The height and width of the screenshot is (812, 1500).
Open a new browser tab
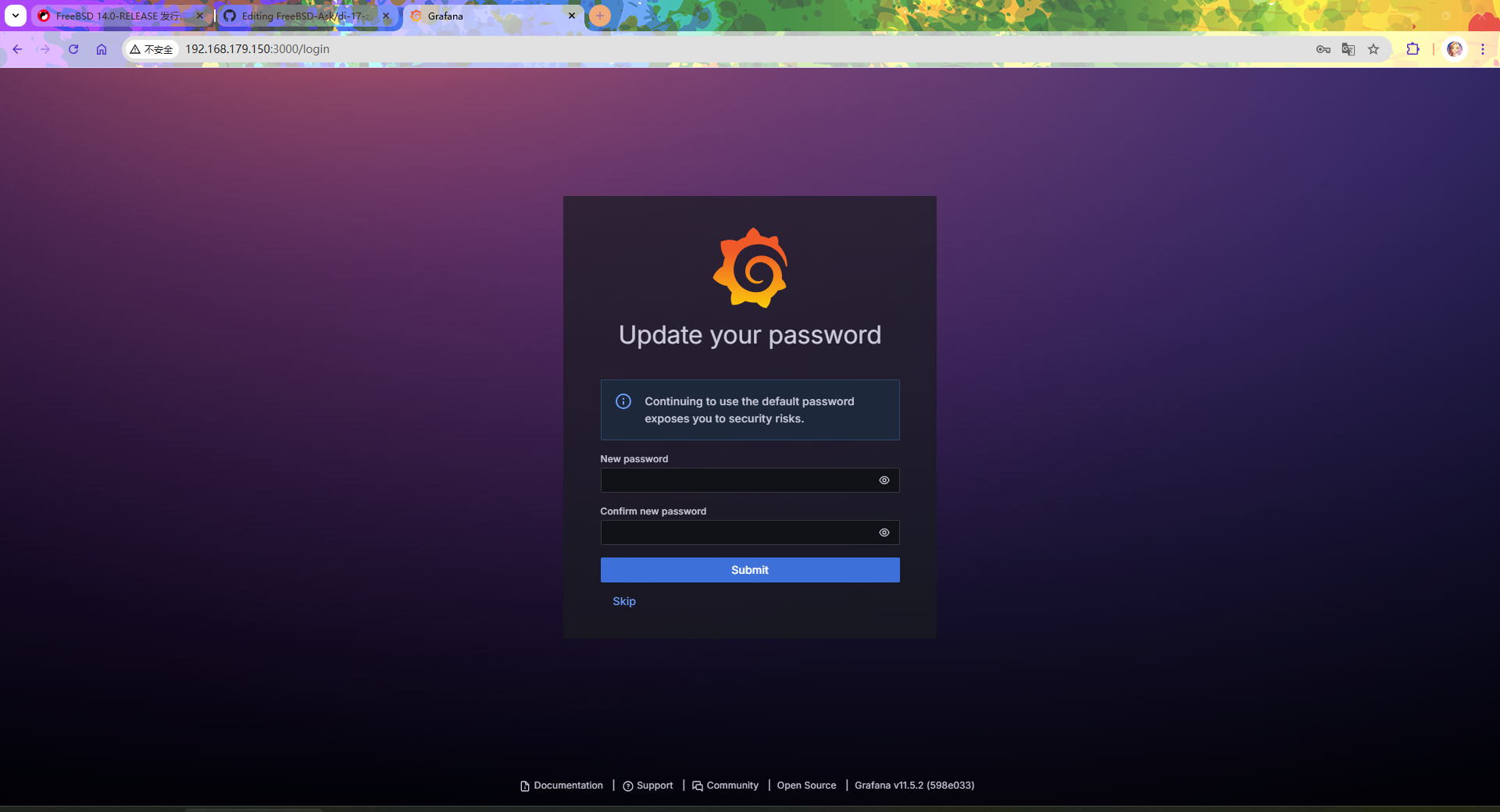point(600,16)
